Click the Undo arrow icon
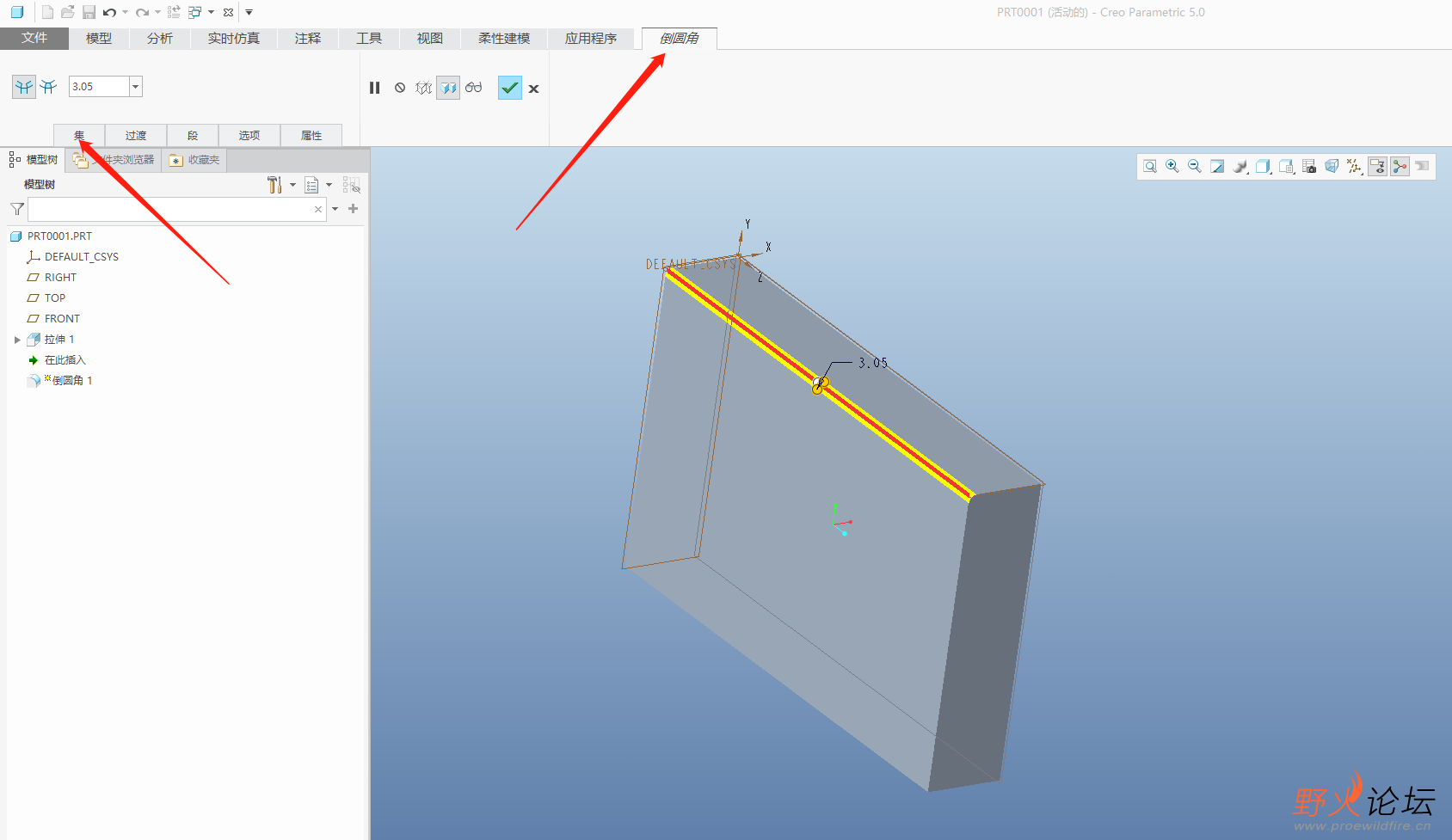The height and width of the screenshot is (840, 1452). click(x=109, y=12)
